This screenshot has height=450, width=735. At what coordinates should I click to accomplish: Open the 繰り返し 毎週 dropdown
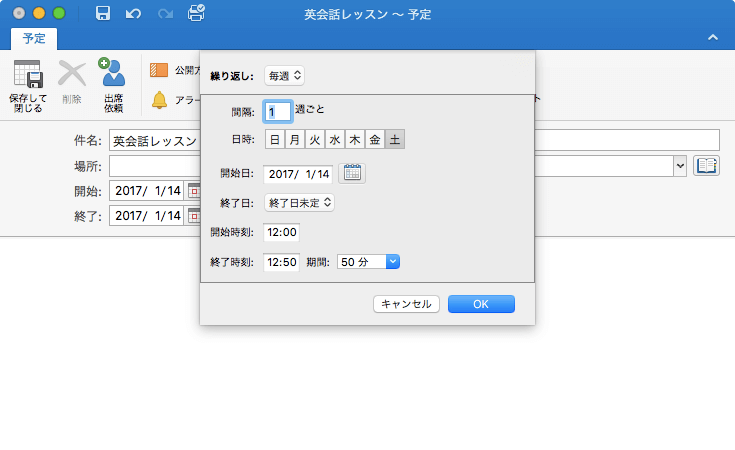tap(284, 75)
